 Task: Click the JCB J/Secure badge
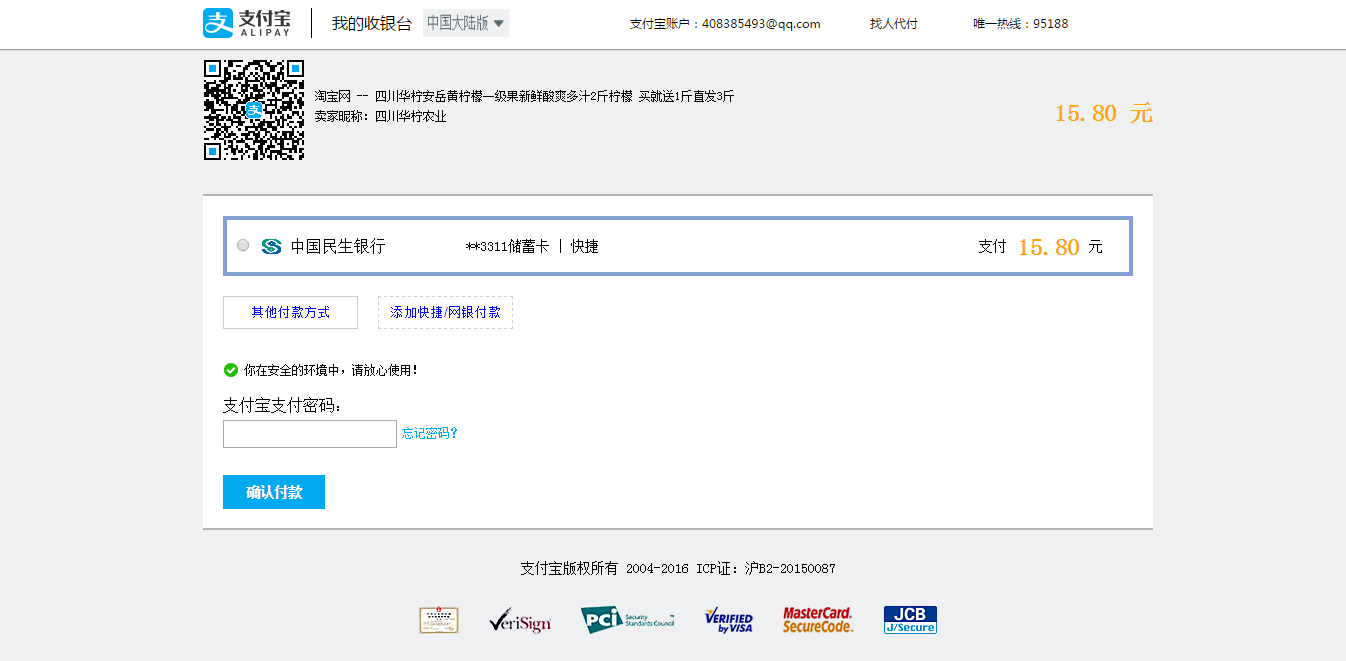click(910, 620)
